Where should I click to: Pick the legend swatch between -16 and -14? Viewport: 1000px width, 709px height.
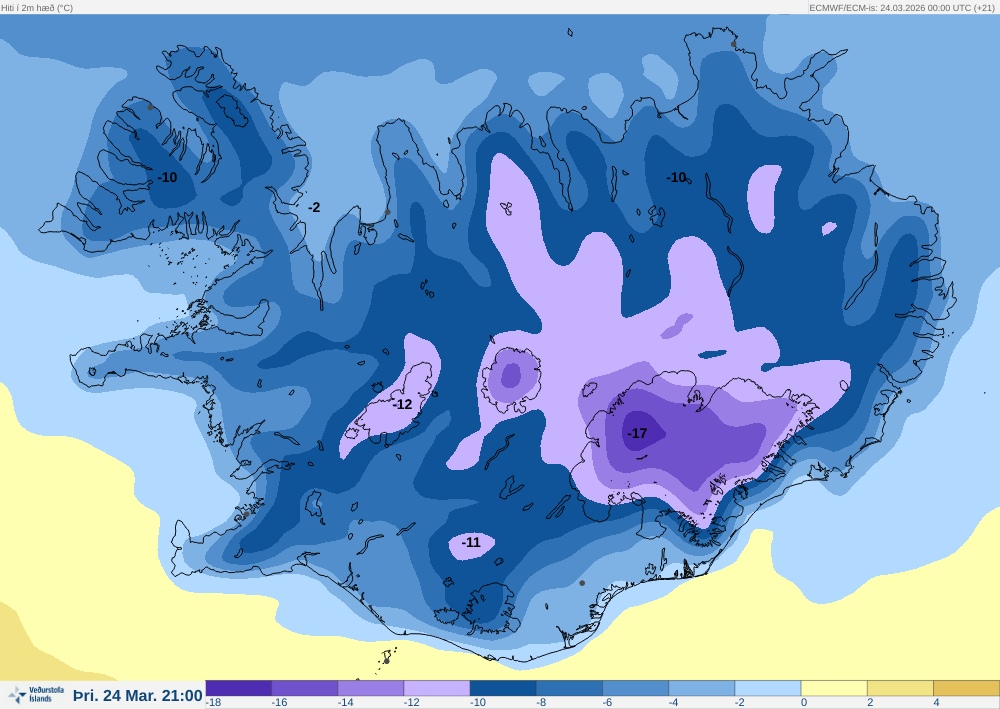[x=305, y=688]
